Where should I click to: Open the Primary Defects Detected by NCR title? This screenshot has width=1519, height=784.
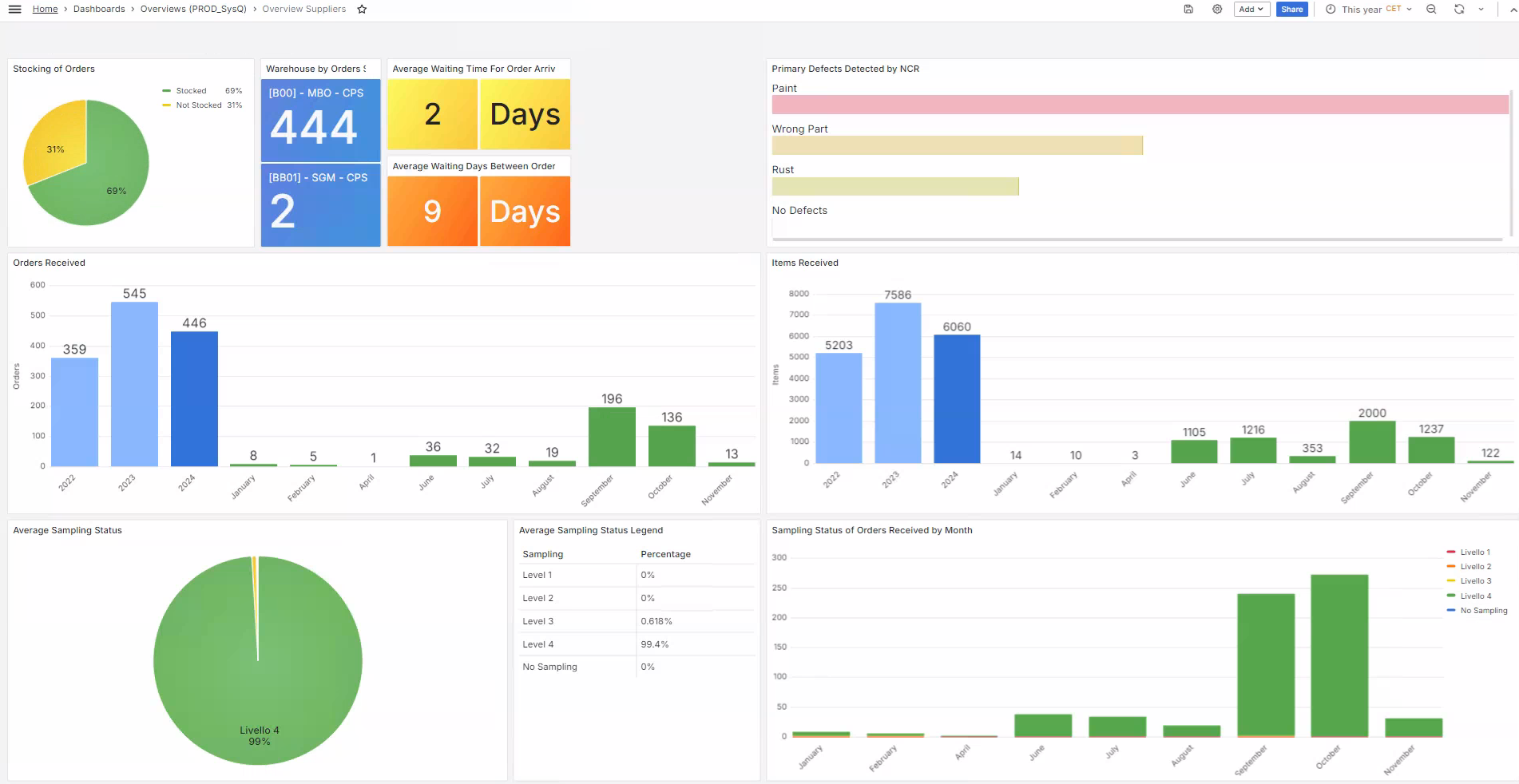845,69
